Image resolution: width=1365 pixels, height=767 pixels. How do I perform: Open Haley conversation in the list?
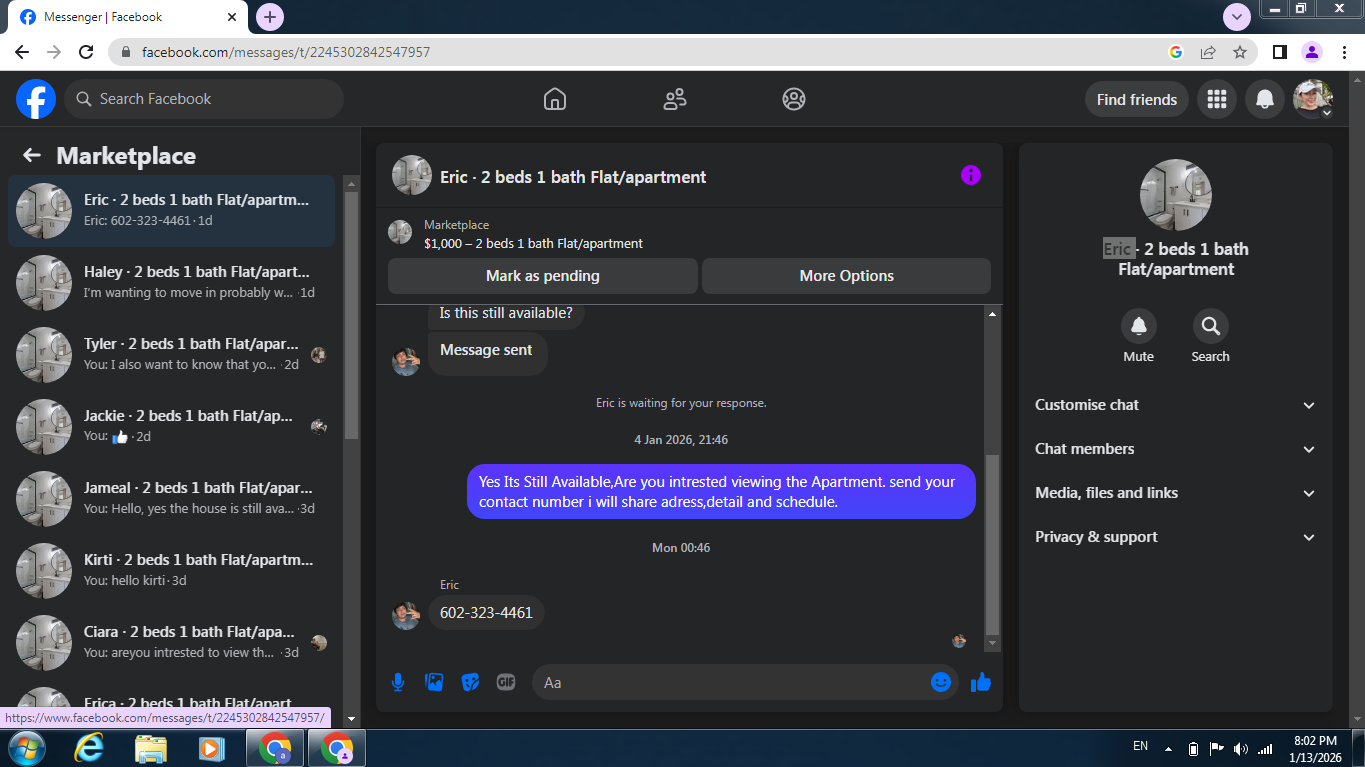click(172, 282)
